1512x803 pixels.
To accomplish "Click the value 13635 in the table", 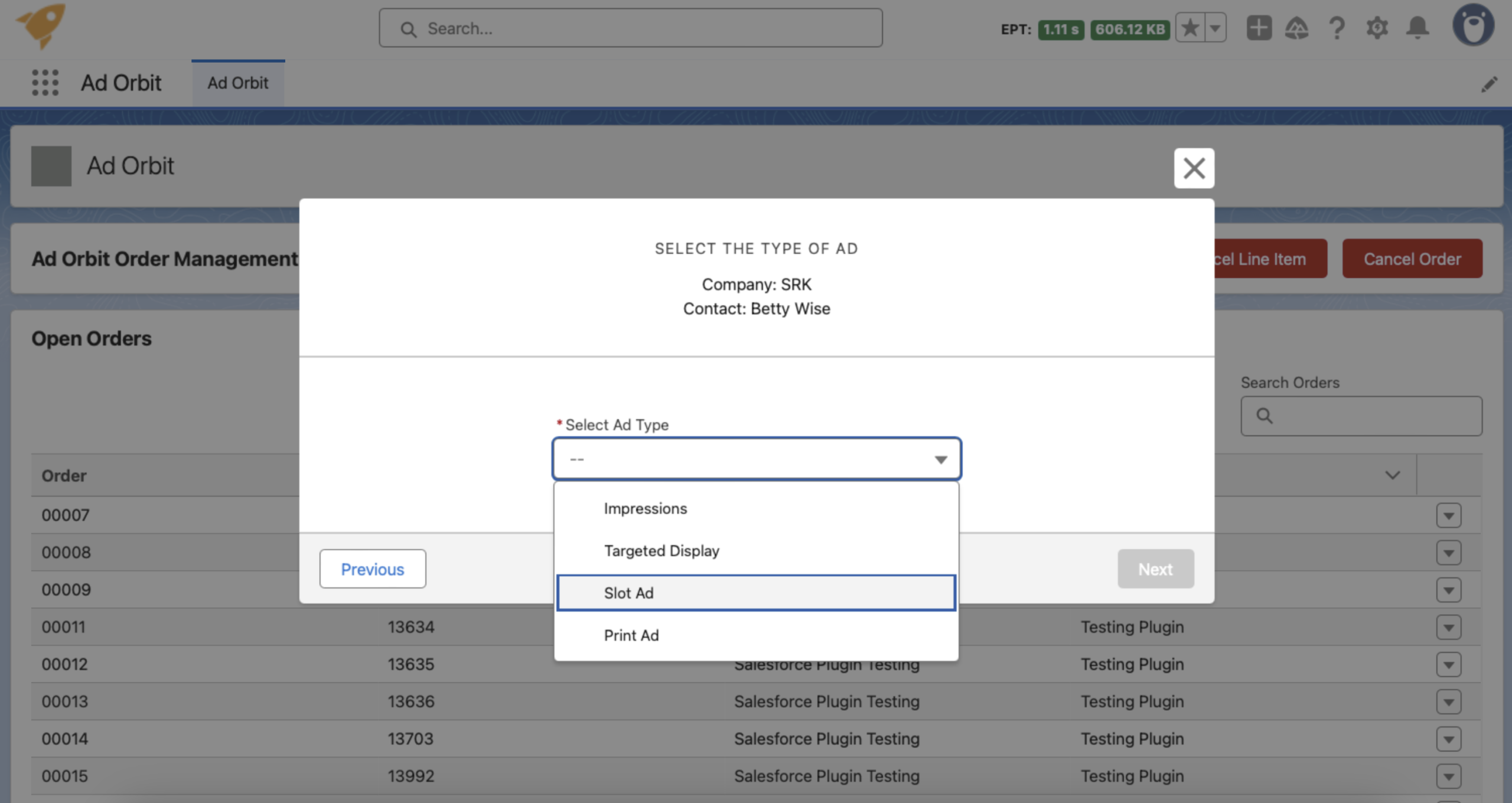I will [411, 664].
